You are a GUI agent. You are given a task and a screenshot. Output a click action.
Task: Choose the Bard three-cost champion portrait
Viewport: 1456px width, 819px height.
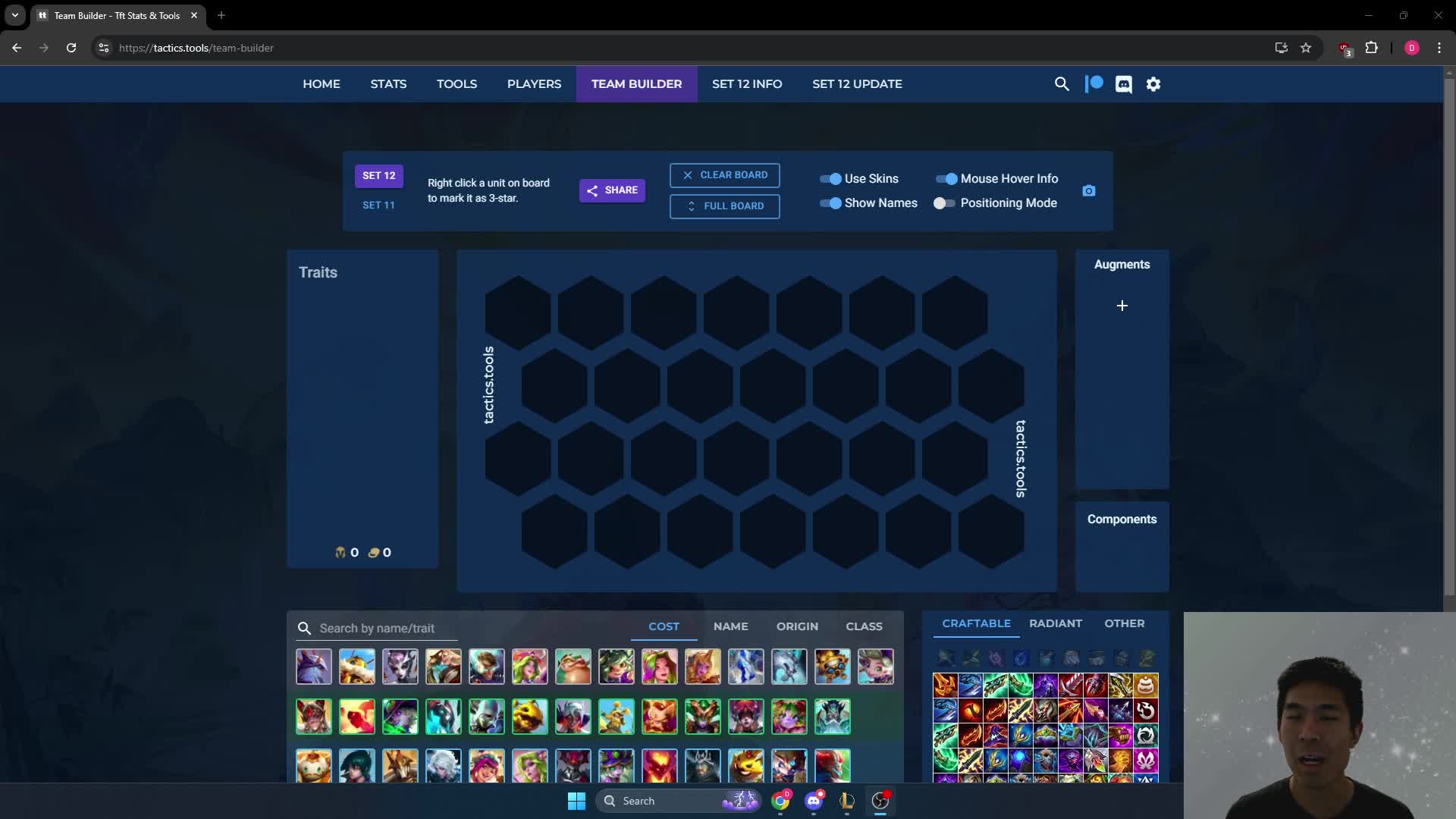click(x=314, y=766)
